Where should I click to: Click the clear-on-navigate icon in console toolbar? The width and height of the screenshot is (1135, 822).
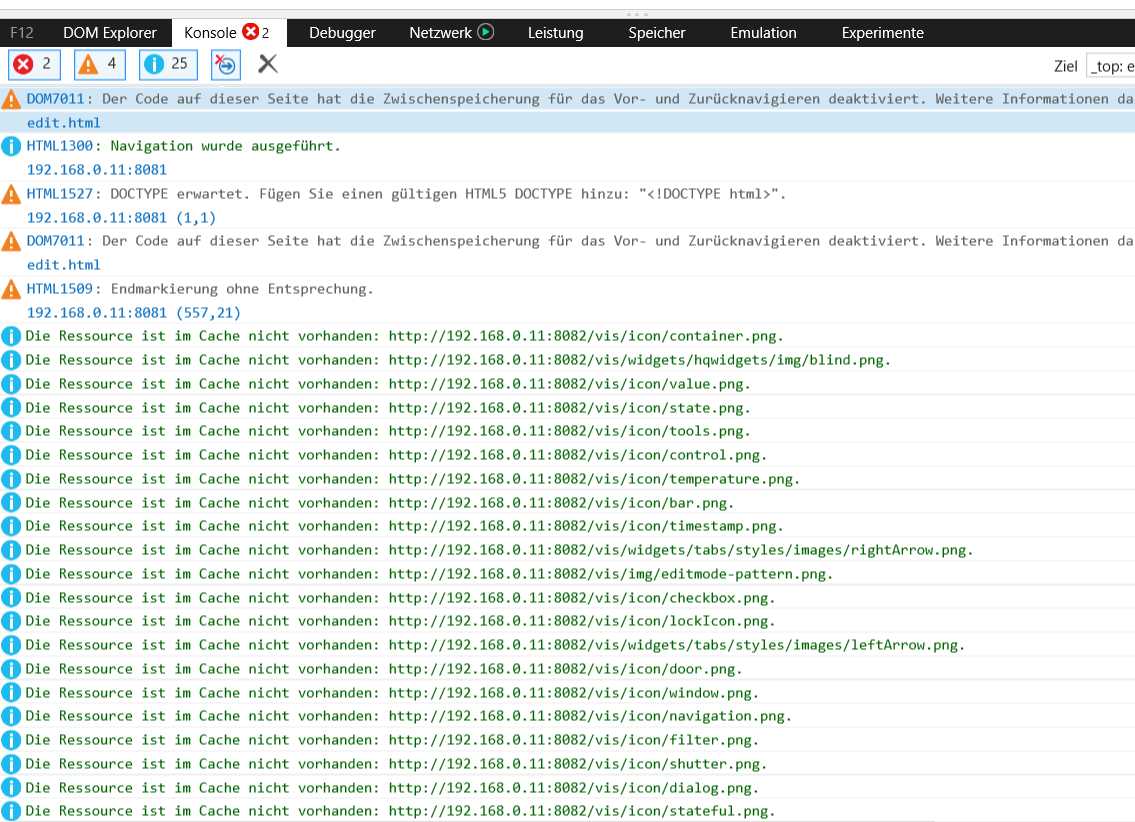pyautogui.click(x=226, y=65)
